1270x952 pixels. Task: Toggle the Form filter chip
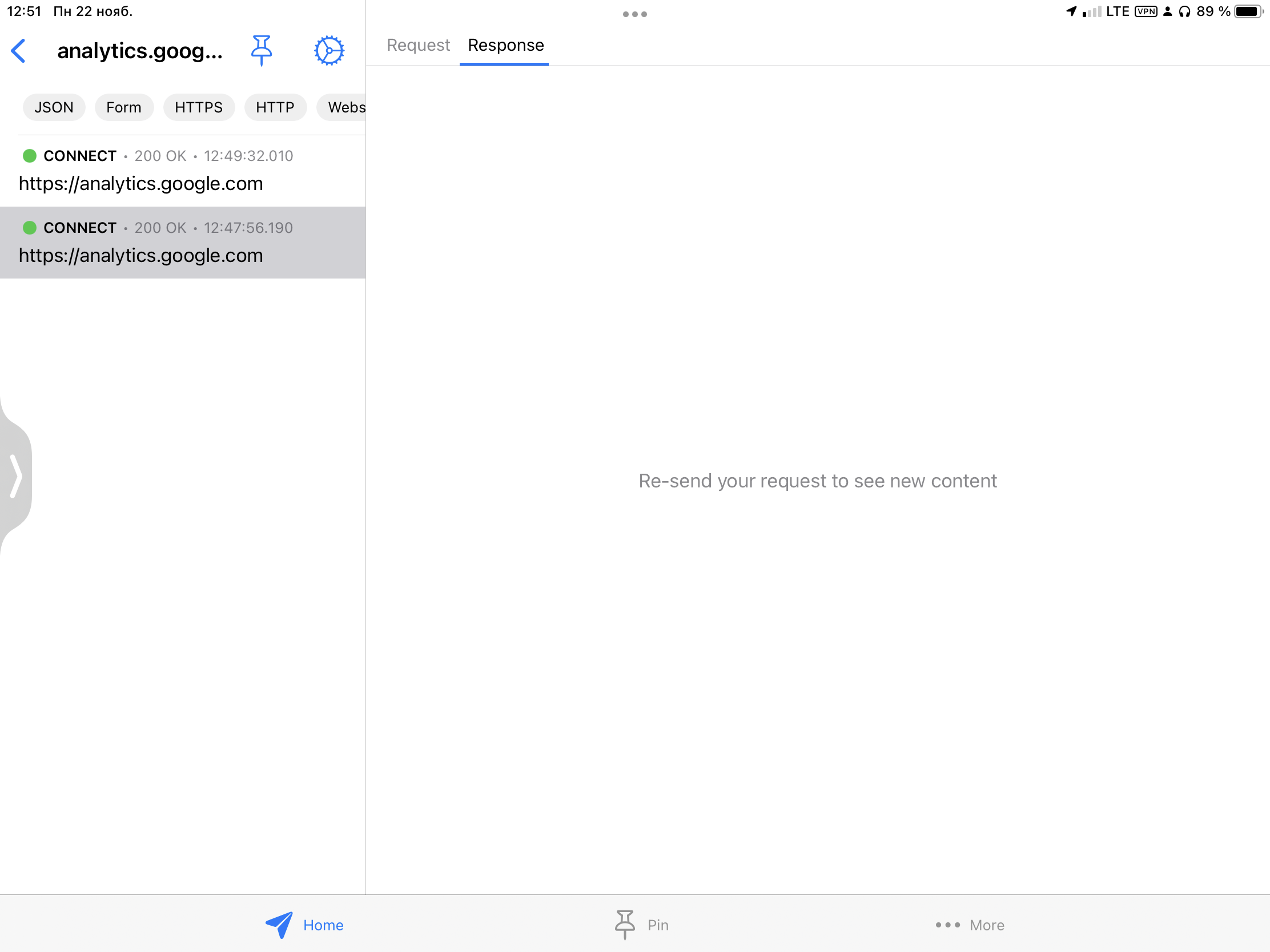[x=123, y=107]
